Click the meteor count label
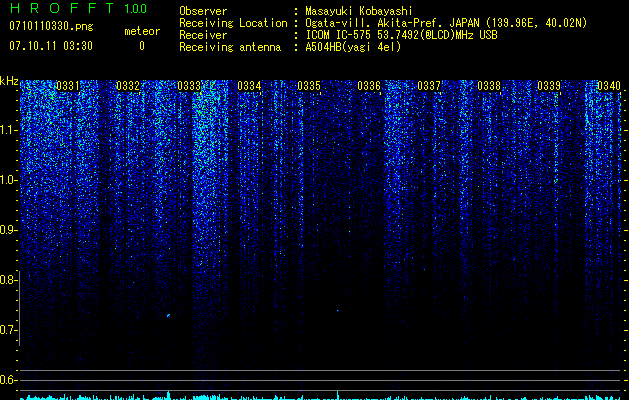629x400 pixels. click(142, 31)
